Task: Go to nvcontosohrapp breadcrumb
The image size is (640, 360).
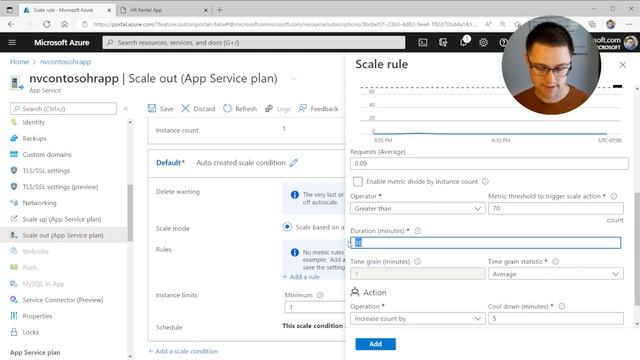Action: (65, 62)
